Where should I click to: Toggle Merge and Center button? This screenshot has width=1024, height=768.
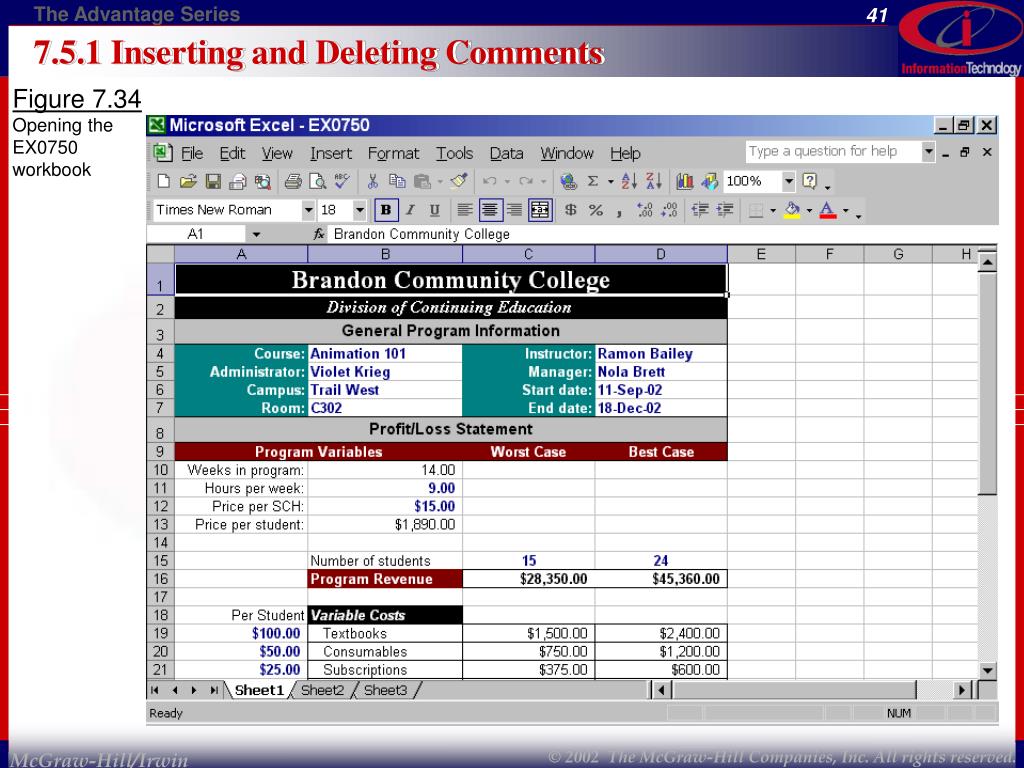tap(540, 210)
